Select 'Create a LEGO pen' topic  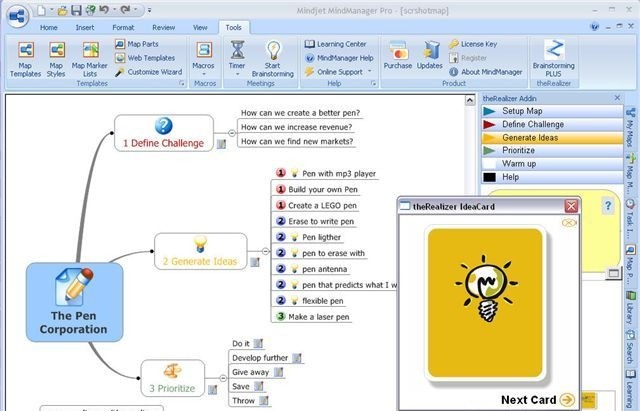click(x=316, y=205)
